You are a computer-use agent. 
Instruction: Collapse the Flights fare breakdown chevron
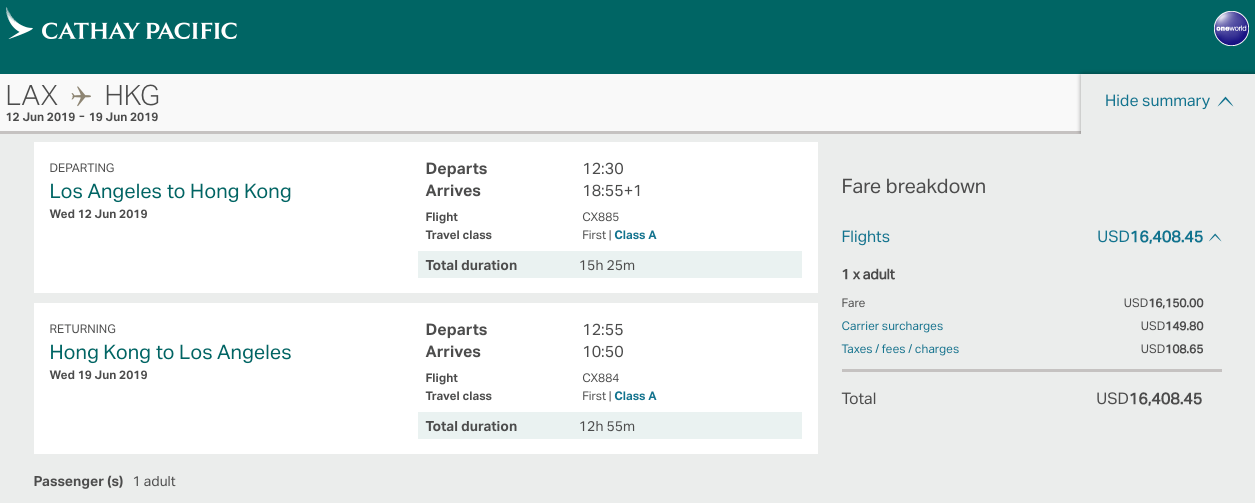[x=1215, y=237]
